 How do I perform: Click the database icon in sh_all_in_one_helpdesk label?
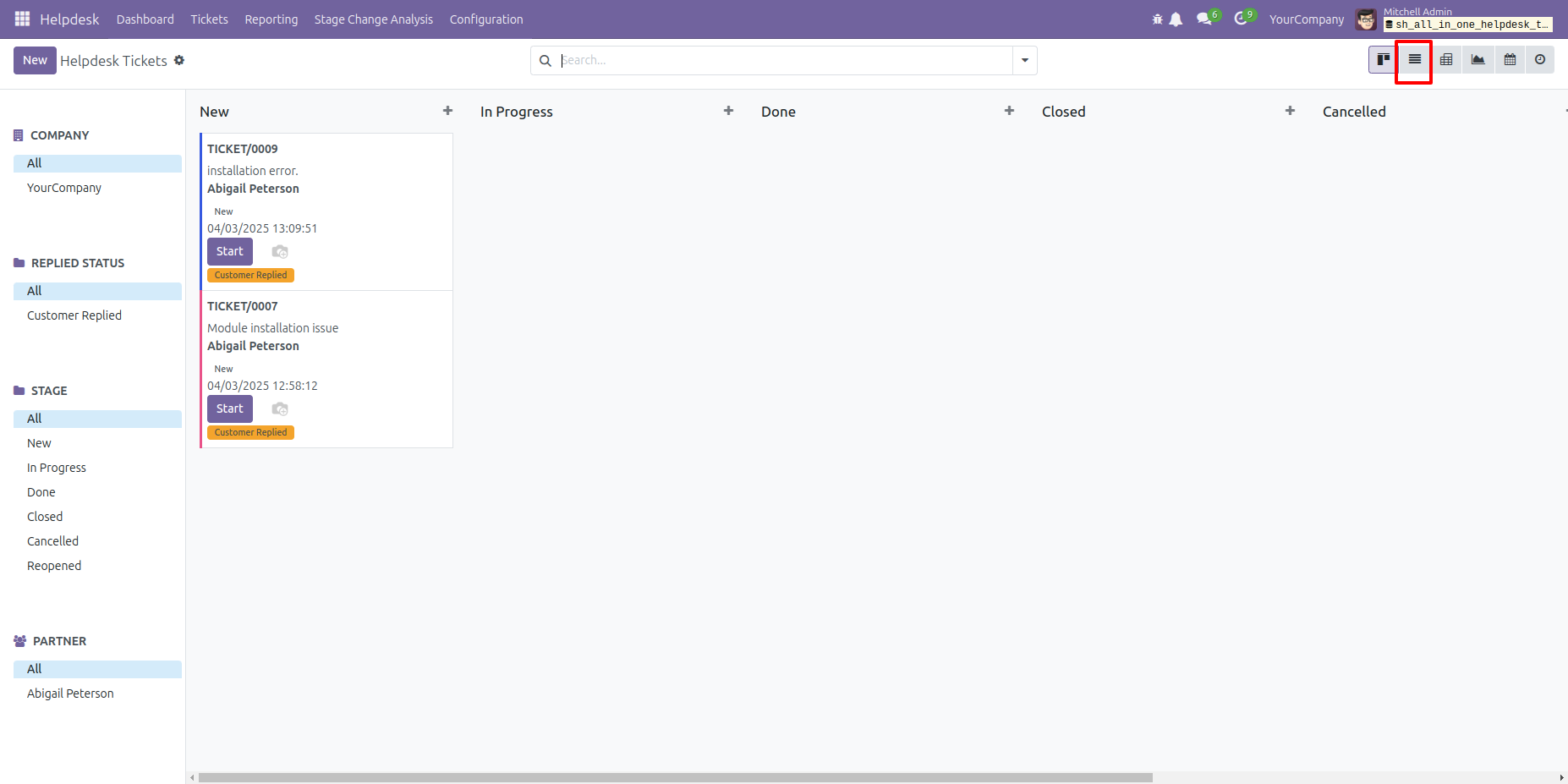coord(1389,25)
